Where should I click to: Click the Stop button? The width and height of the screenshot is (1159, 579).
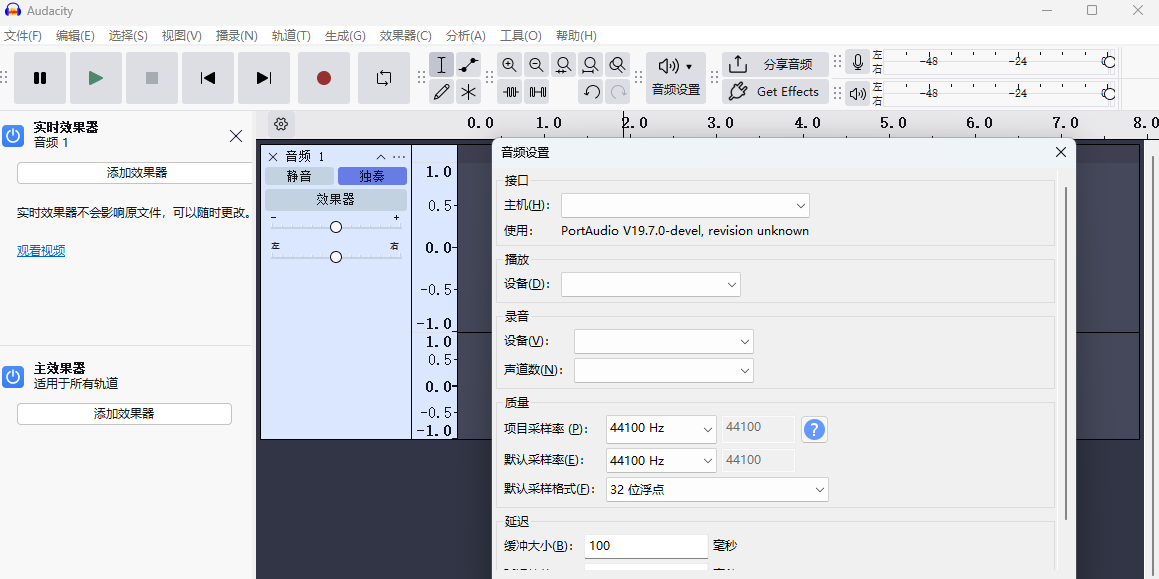click(152, 78)
